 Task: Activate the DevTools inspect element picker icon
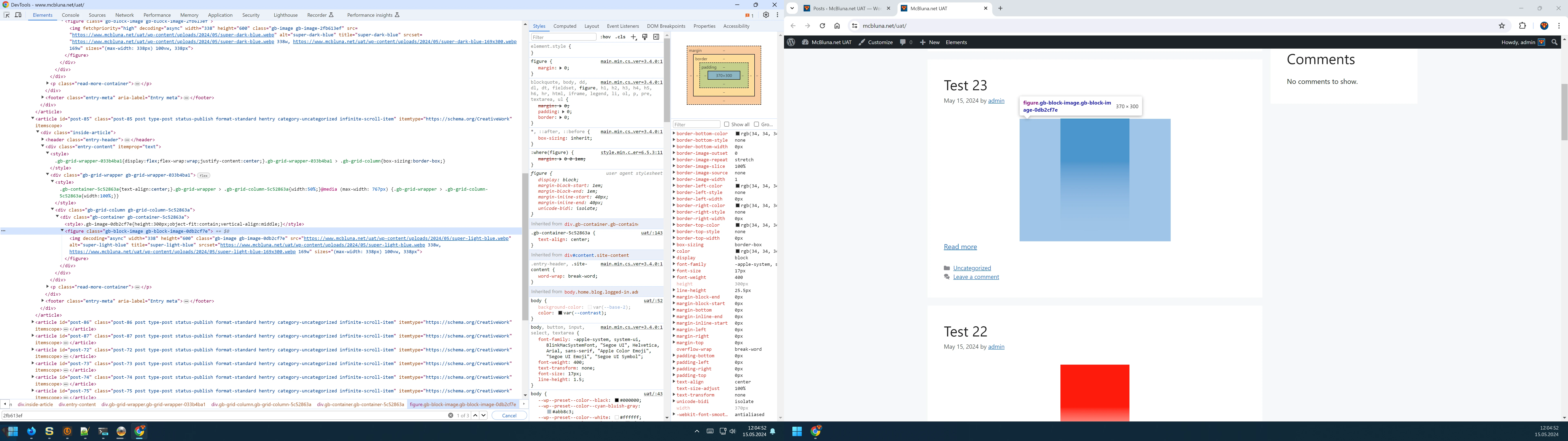[x=7, y=15]
